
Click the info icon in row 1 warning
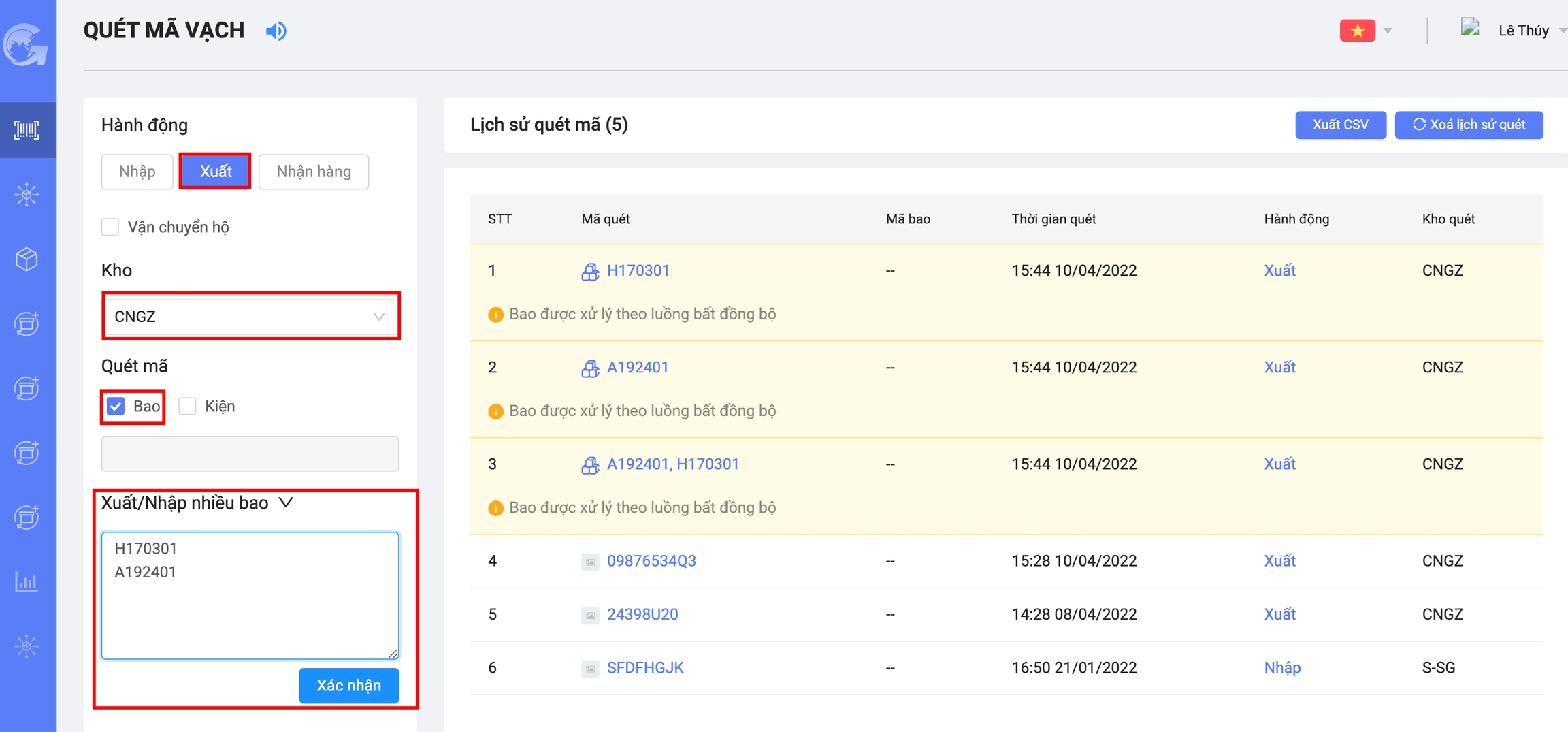[x=495, y=315]
